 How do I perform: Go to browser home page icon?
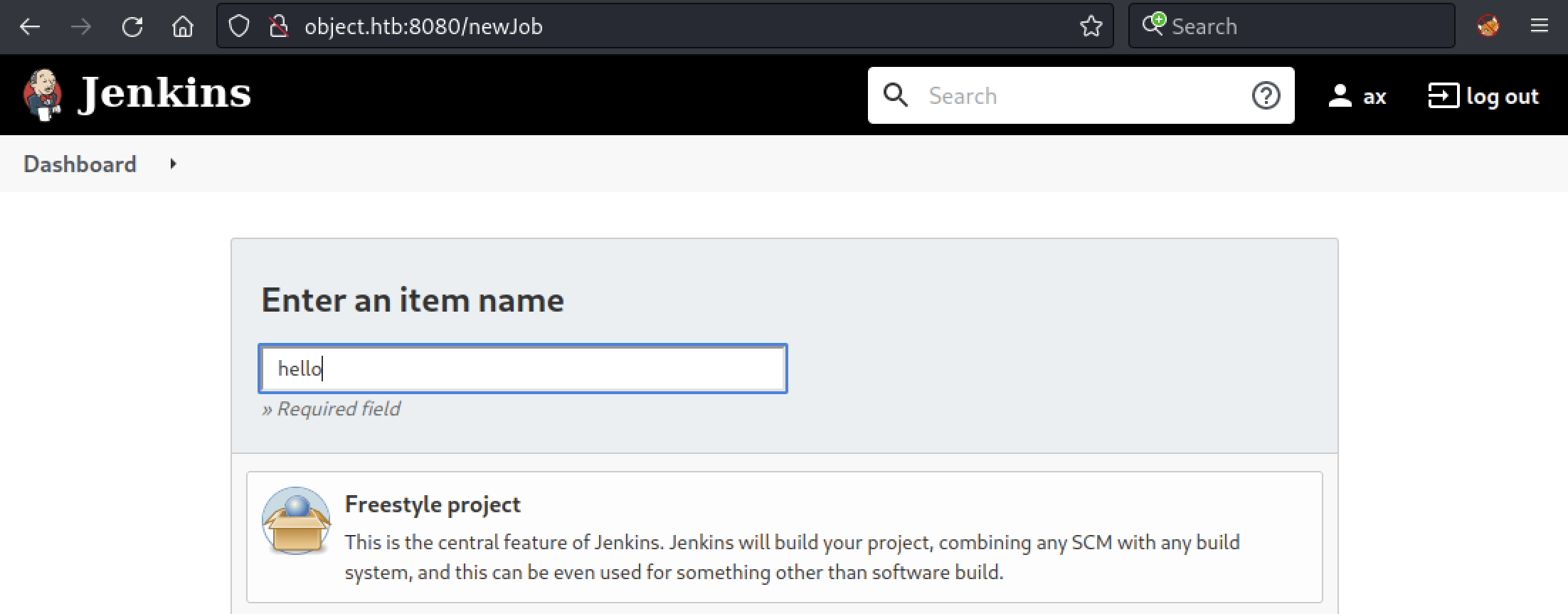(x=183, y=27)
